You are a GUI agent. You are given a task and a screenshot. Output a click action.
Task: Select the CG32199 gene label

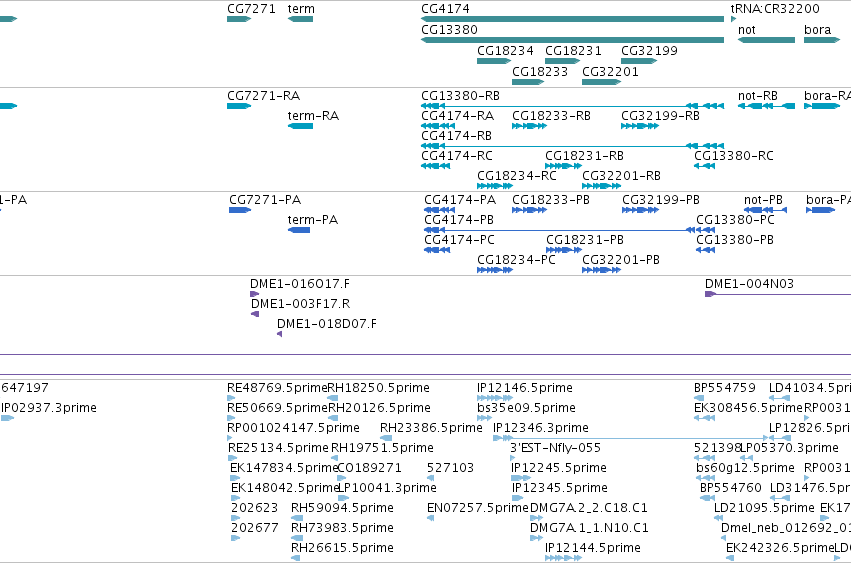point(649,51)
